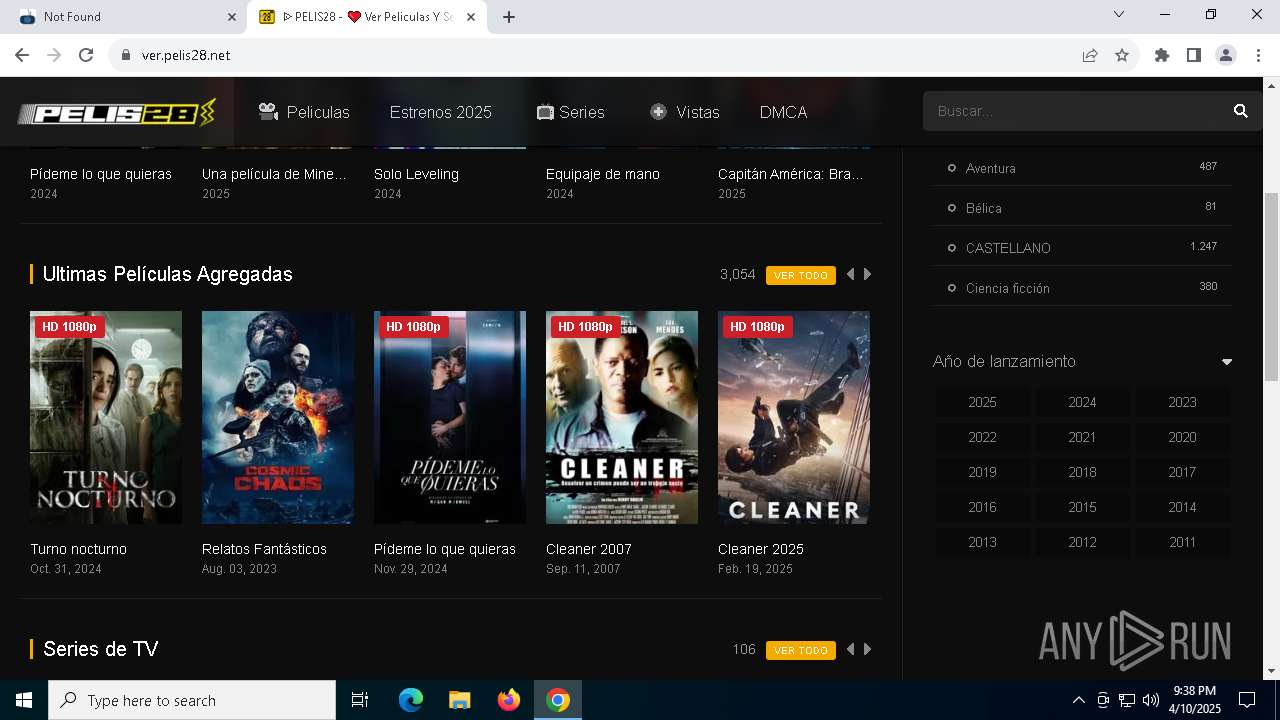Open the Equipaje de mano title link
The width and height of the screenshot is (1280, 720).
point(603,174)
